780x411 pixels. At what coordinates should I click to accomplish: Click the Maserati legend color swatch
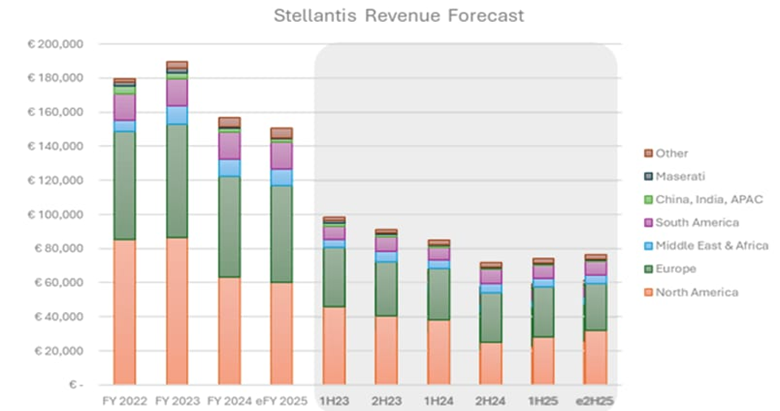click(648, 176)
